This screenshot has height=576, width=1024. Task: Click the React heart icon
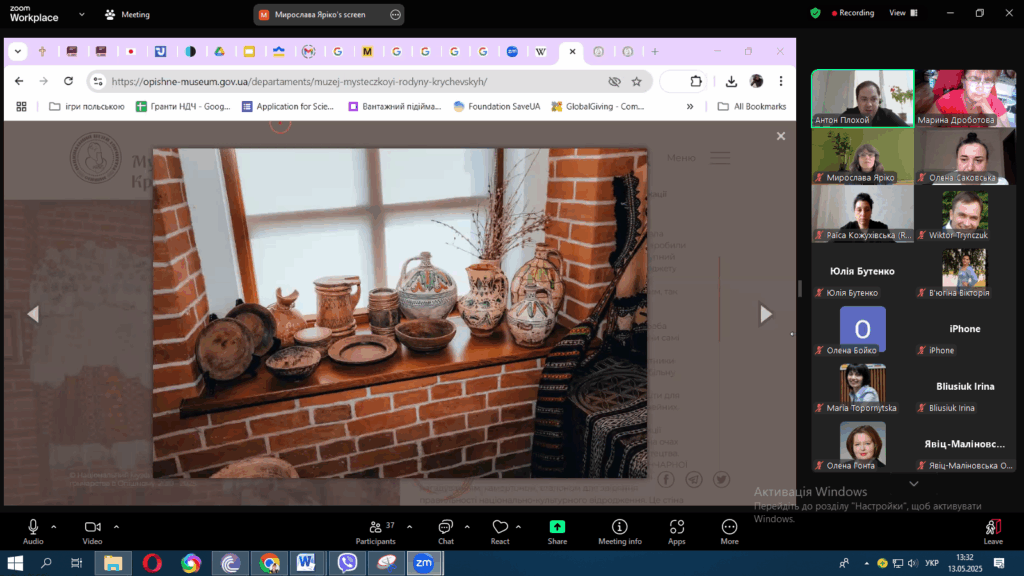500,530
